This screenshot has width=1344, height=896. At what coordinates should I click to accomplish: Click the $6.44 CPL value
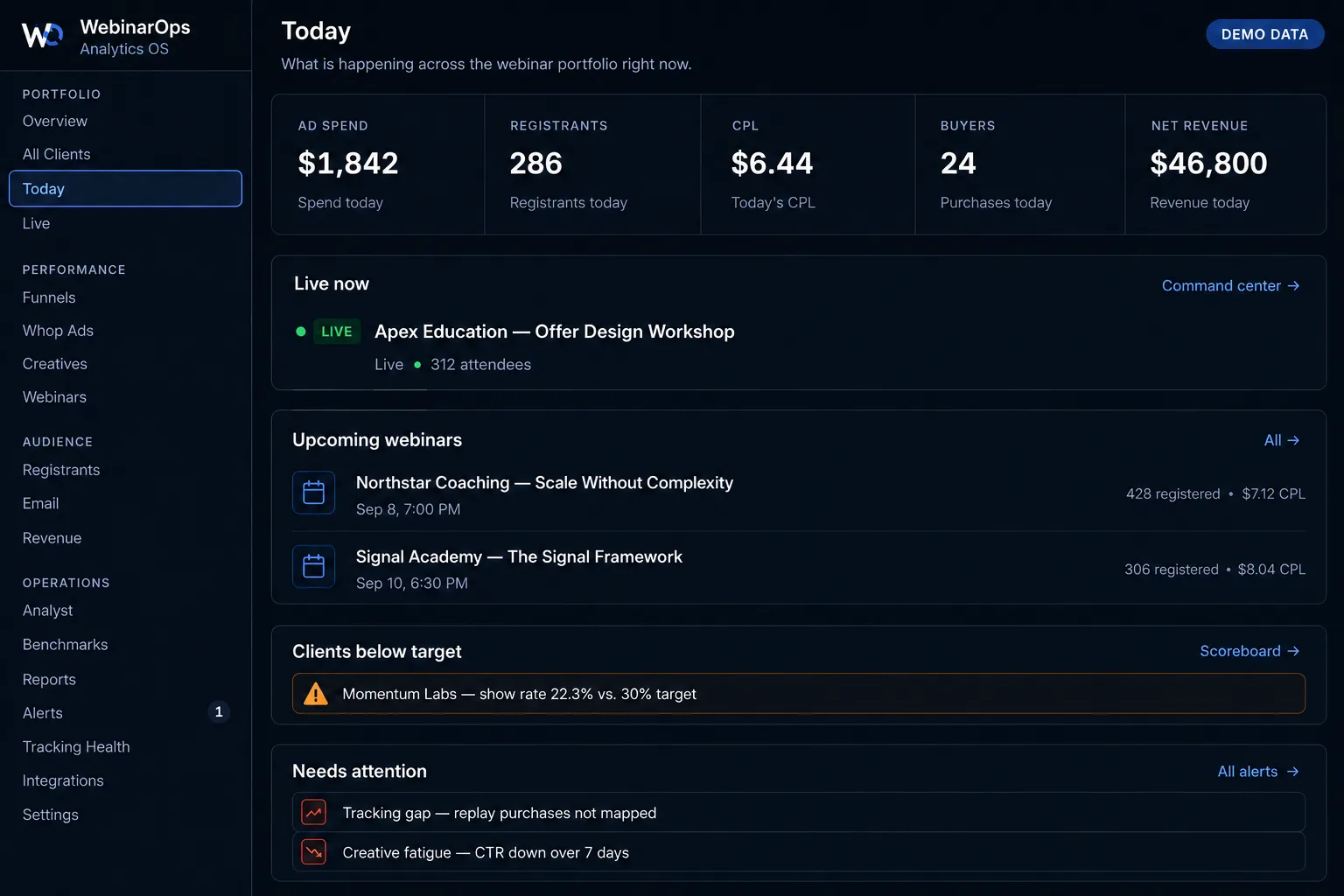(773, 163)
